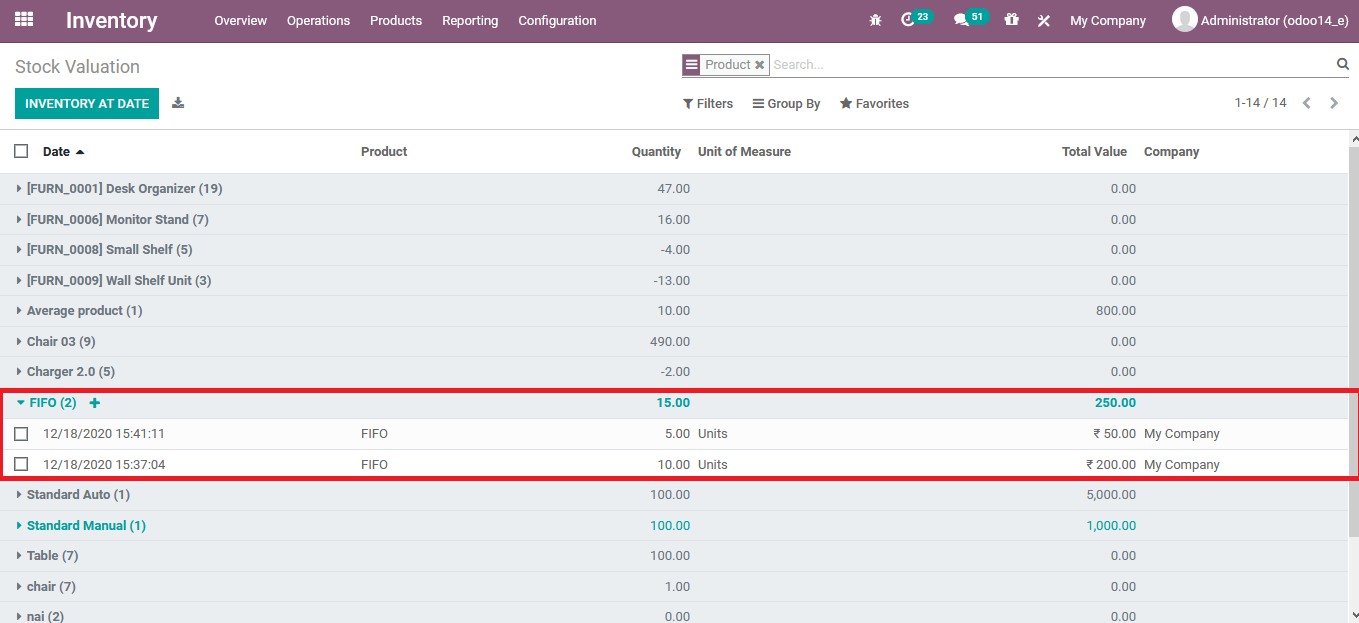Download the stock valuation export icon
Viewport: 1359px width, 623px height.
point(178,103)
